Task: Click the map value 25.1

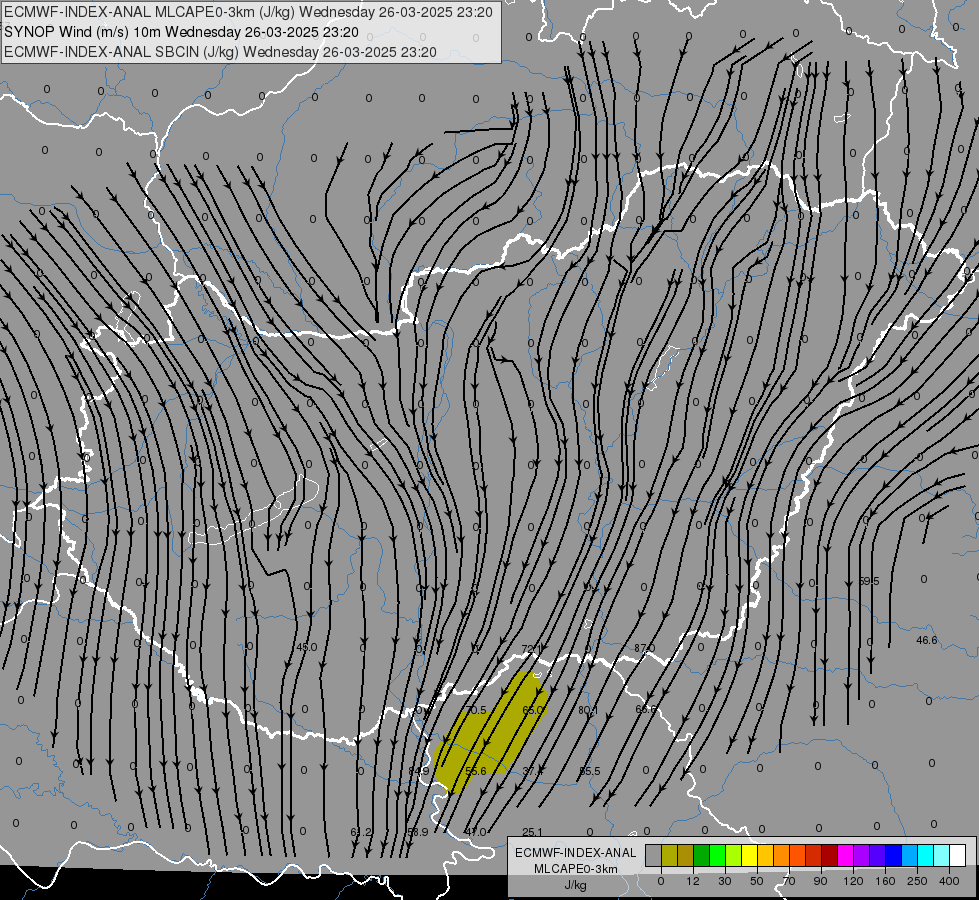Action: pyautogui.click(x=532, y=832)
